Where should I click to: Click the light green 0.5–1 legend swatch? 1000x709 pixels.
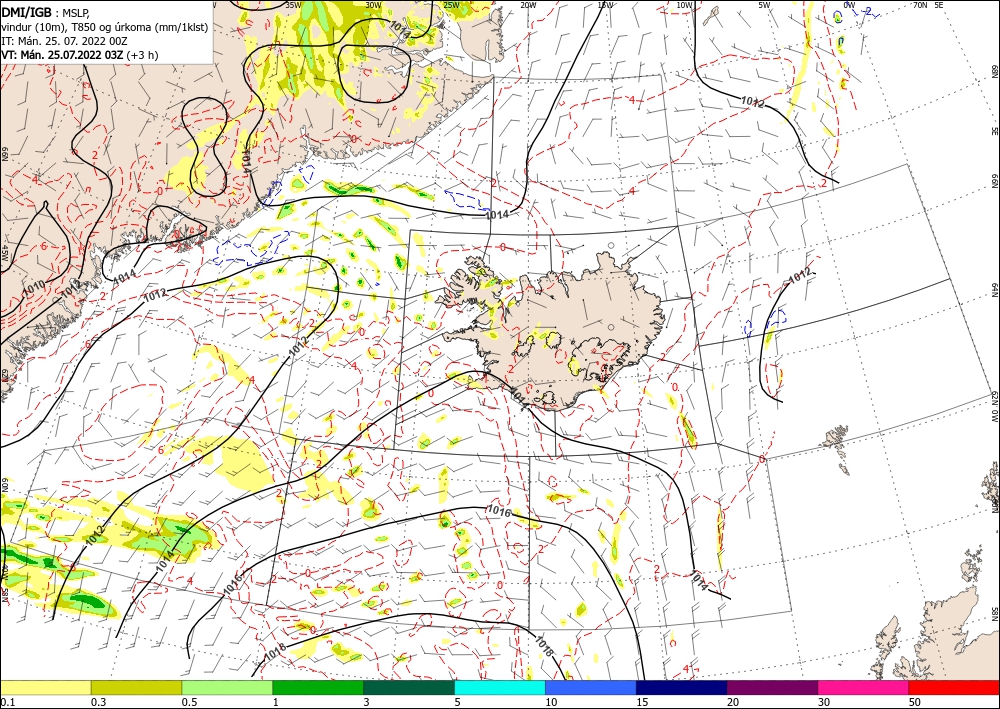[x=227, y=687]
